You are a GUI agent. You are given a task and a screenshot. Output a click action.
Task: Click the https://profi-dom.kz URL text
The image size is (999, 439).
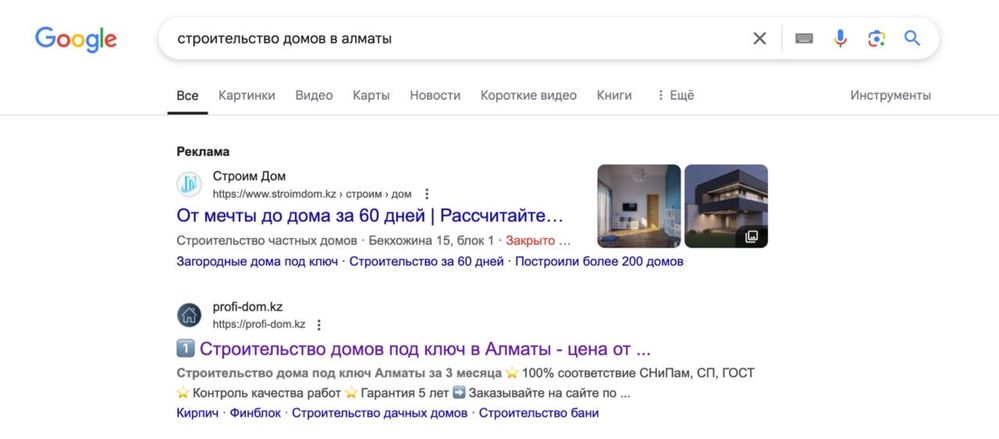pos(259,324)
